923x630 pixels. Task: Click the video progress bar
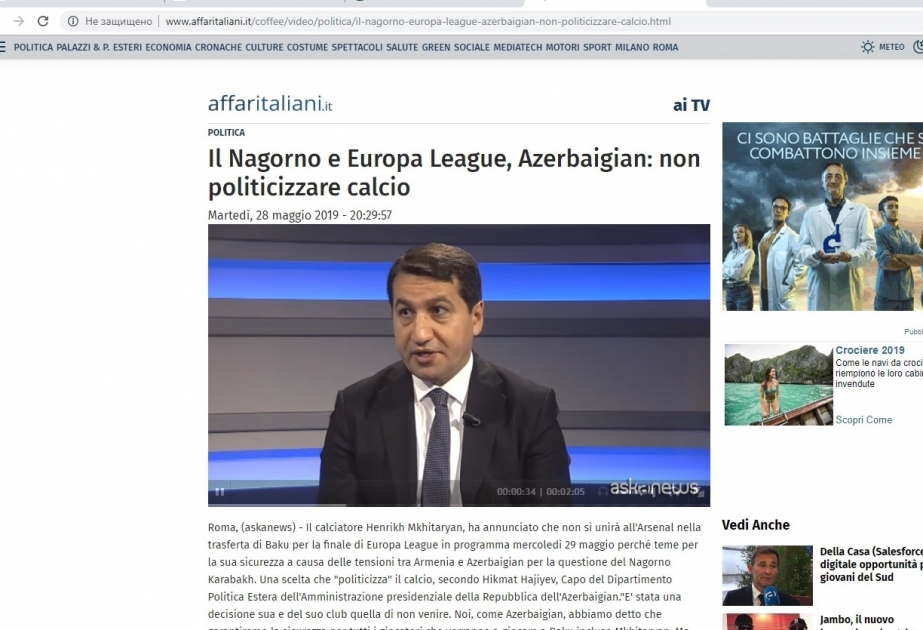[459, 505]
